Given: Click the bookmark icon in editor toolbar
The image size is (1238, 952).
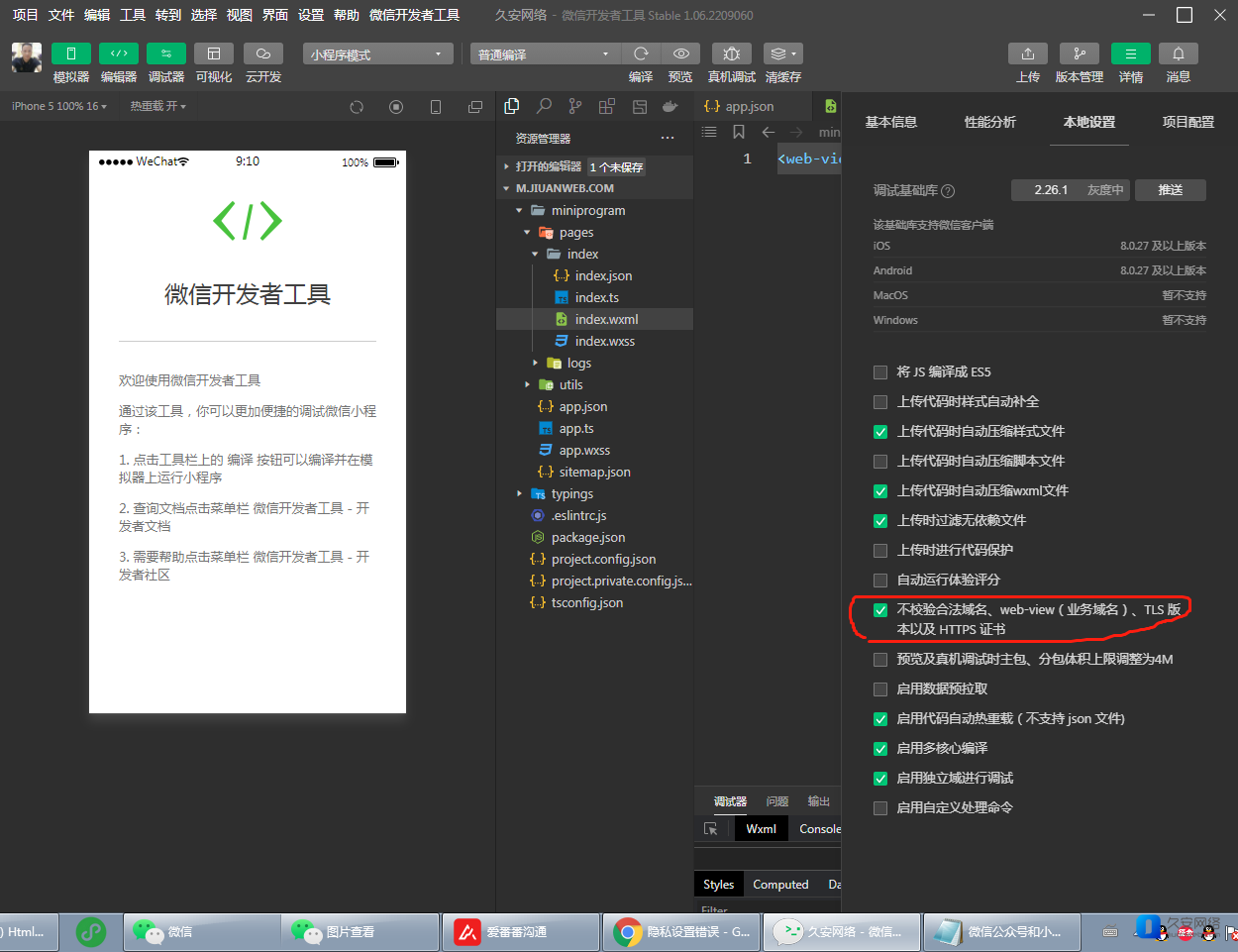Looking at the screenshot, I should (739, 132).
